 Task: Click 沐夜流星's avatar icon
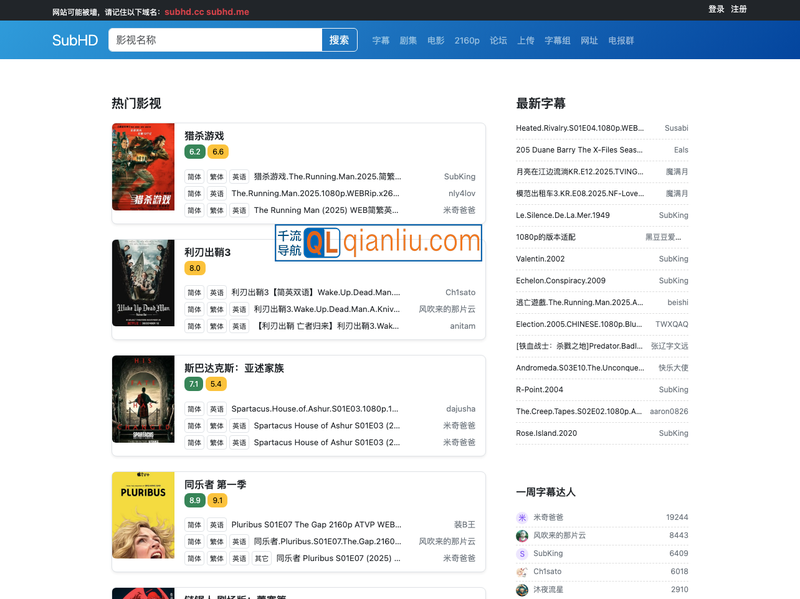tap(522, 589)
